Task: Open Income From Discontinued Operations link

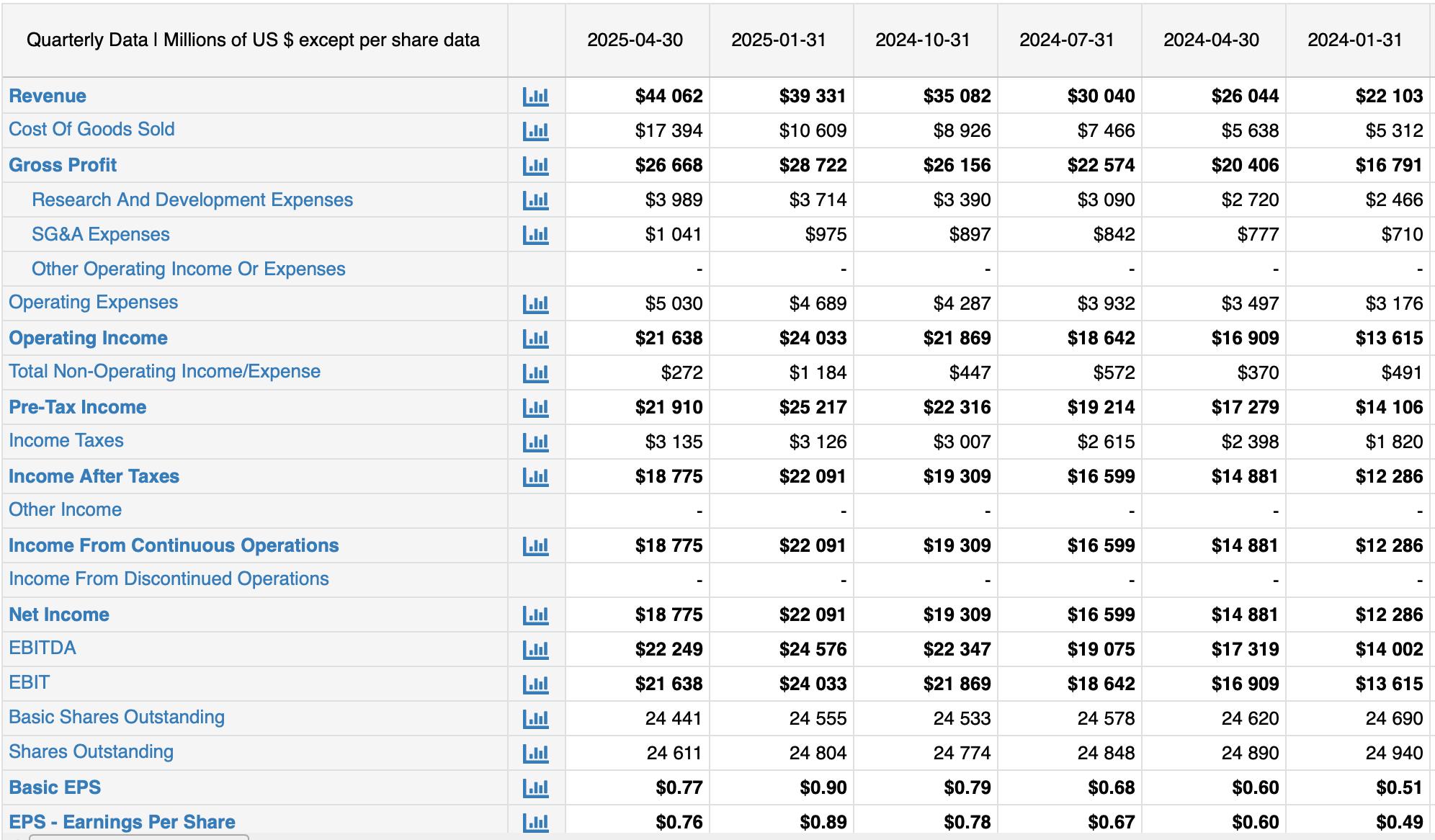Action: click(x=169, y=578)
